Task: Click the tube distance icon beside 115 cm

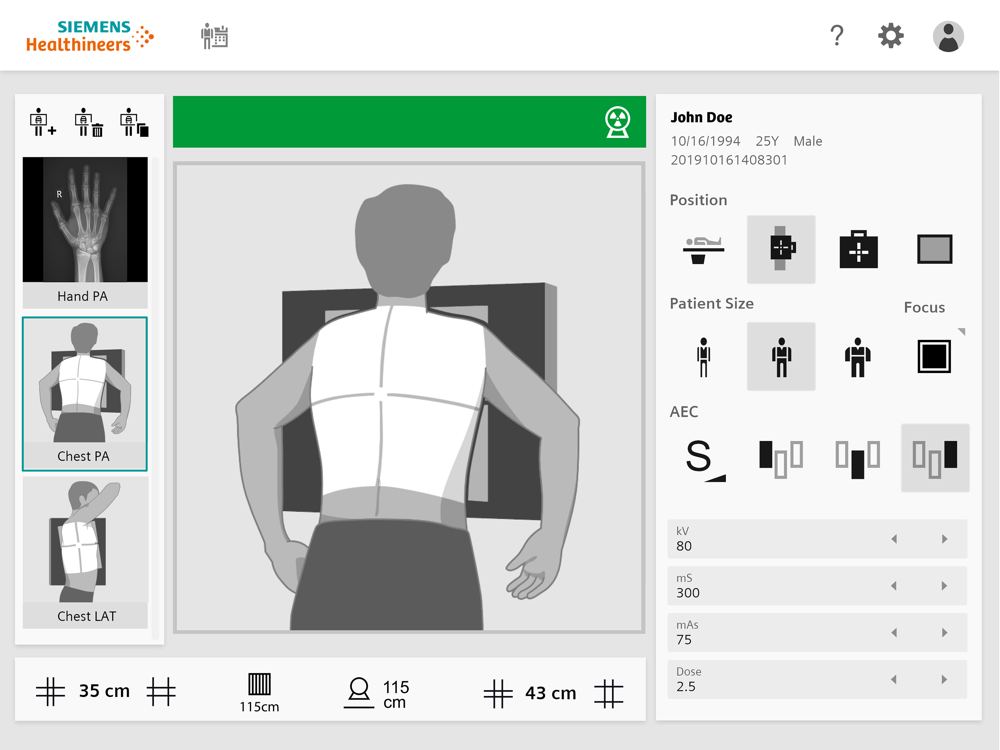Action: coord(359,693)
